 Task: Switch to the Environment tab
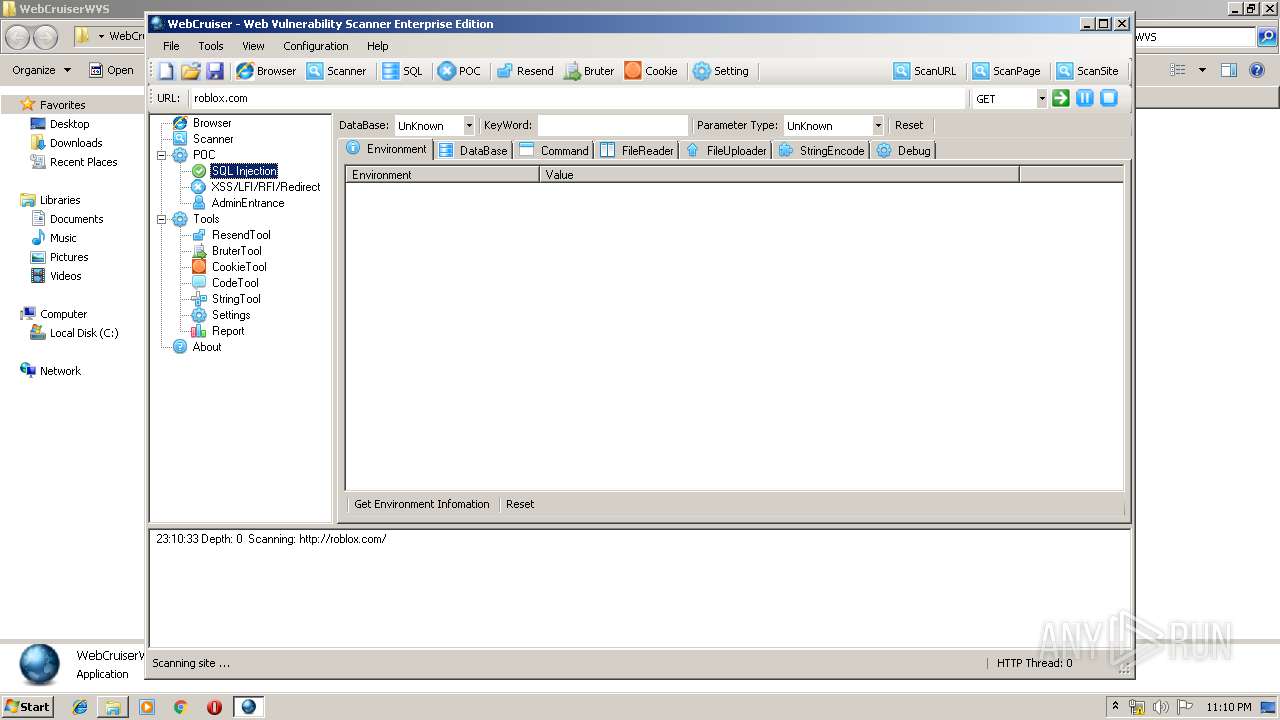pyautogui.click(x=387, y=149)
